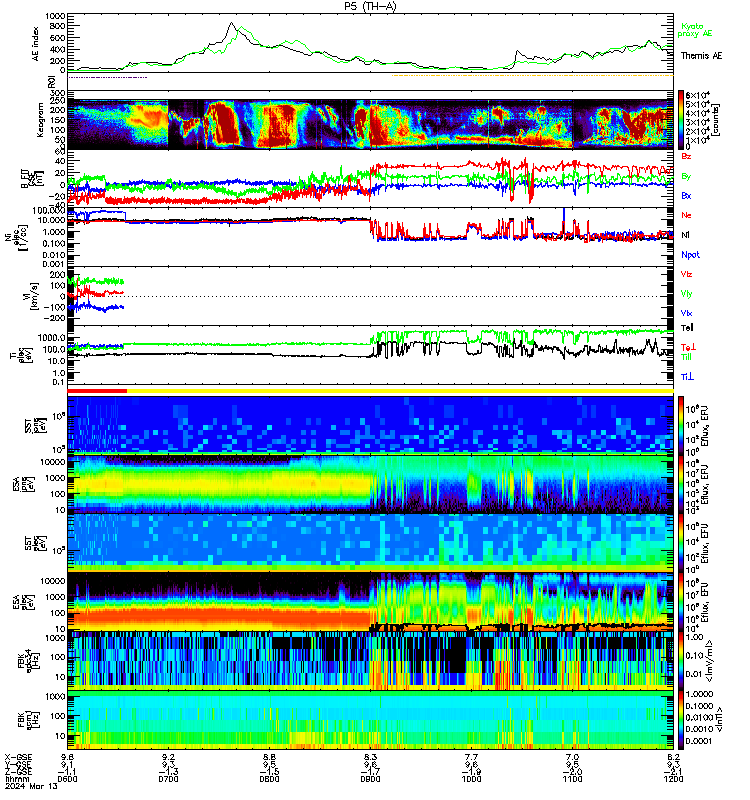This screenshot has height=800, width=750.
Task: Select the red Viz legend label
Action: click(686, 274)
